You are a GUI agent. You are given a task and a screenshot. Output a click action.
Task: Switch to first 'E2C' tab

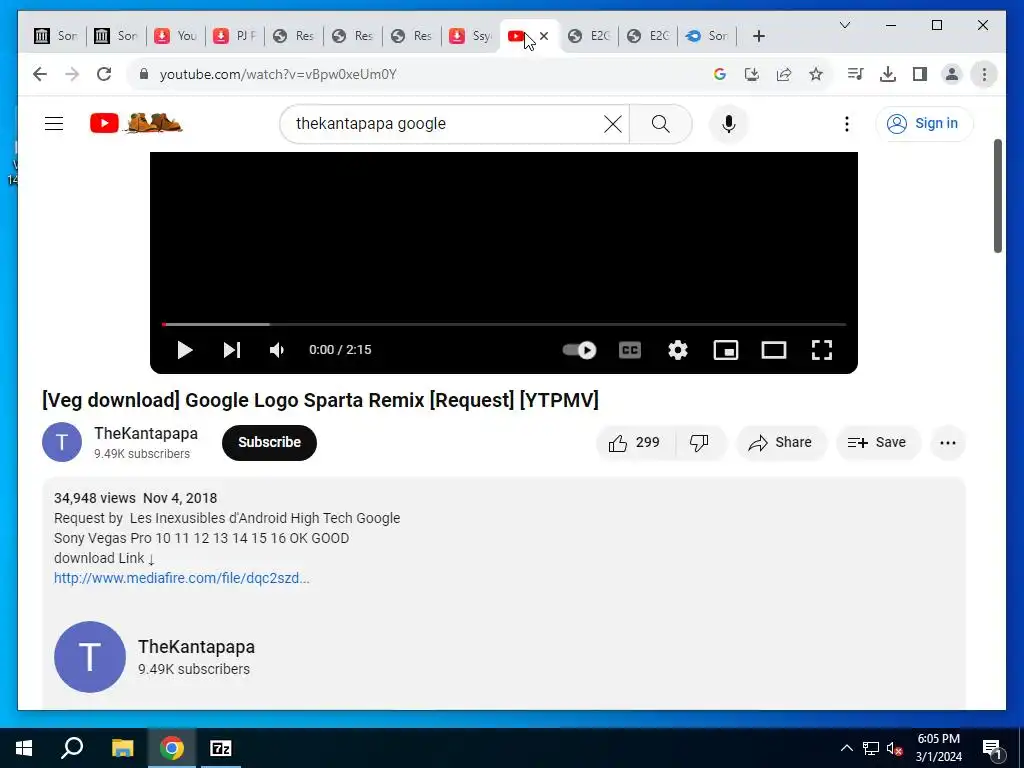point(588,36)
